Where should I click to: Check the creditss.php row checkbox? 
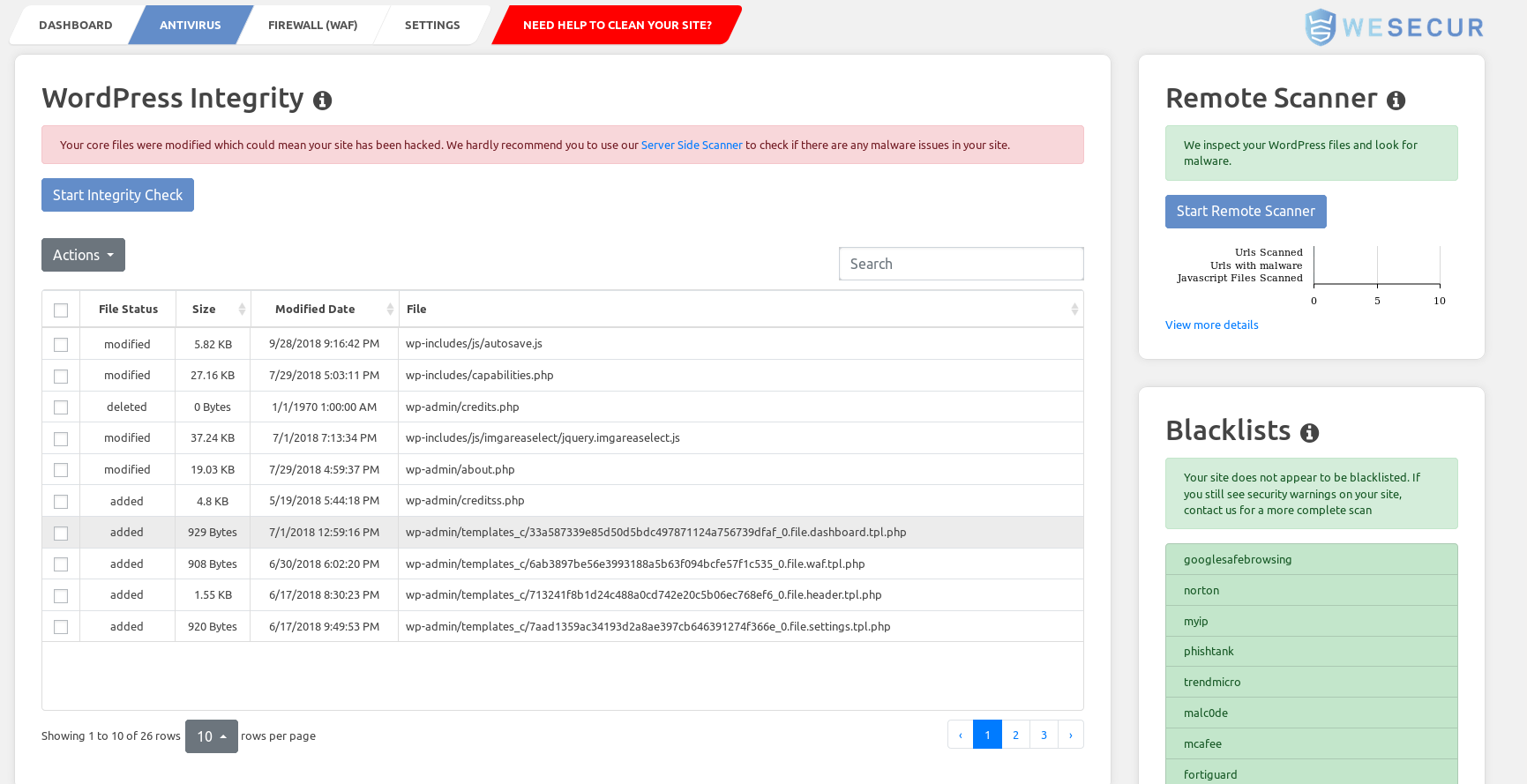(61, 502)
